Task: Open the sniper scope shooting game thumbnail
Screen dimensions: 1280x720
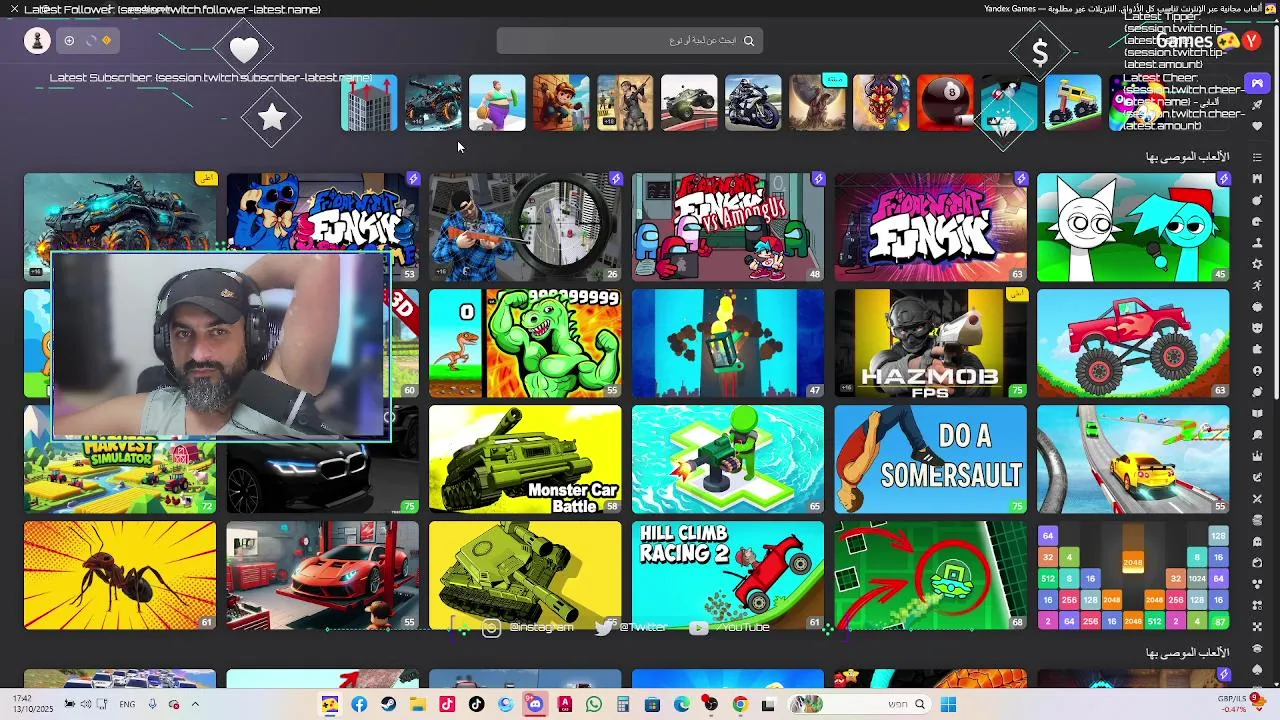Action: click(525, 227)
